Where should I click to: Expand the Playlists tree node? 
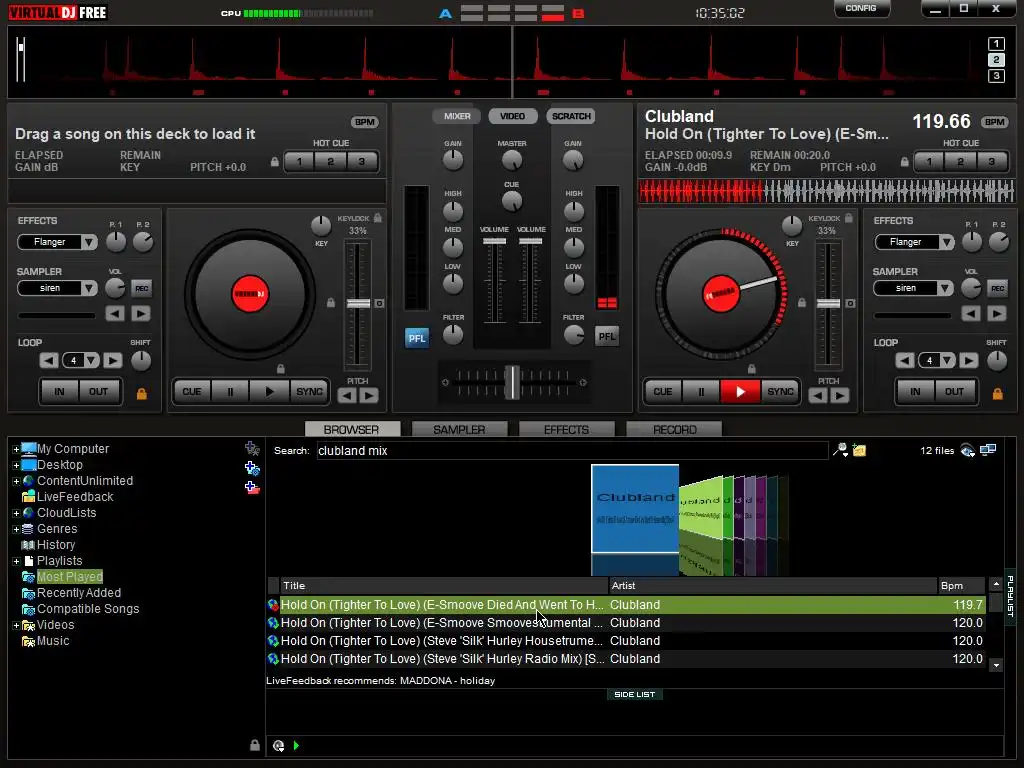pos(16,561)
